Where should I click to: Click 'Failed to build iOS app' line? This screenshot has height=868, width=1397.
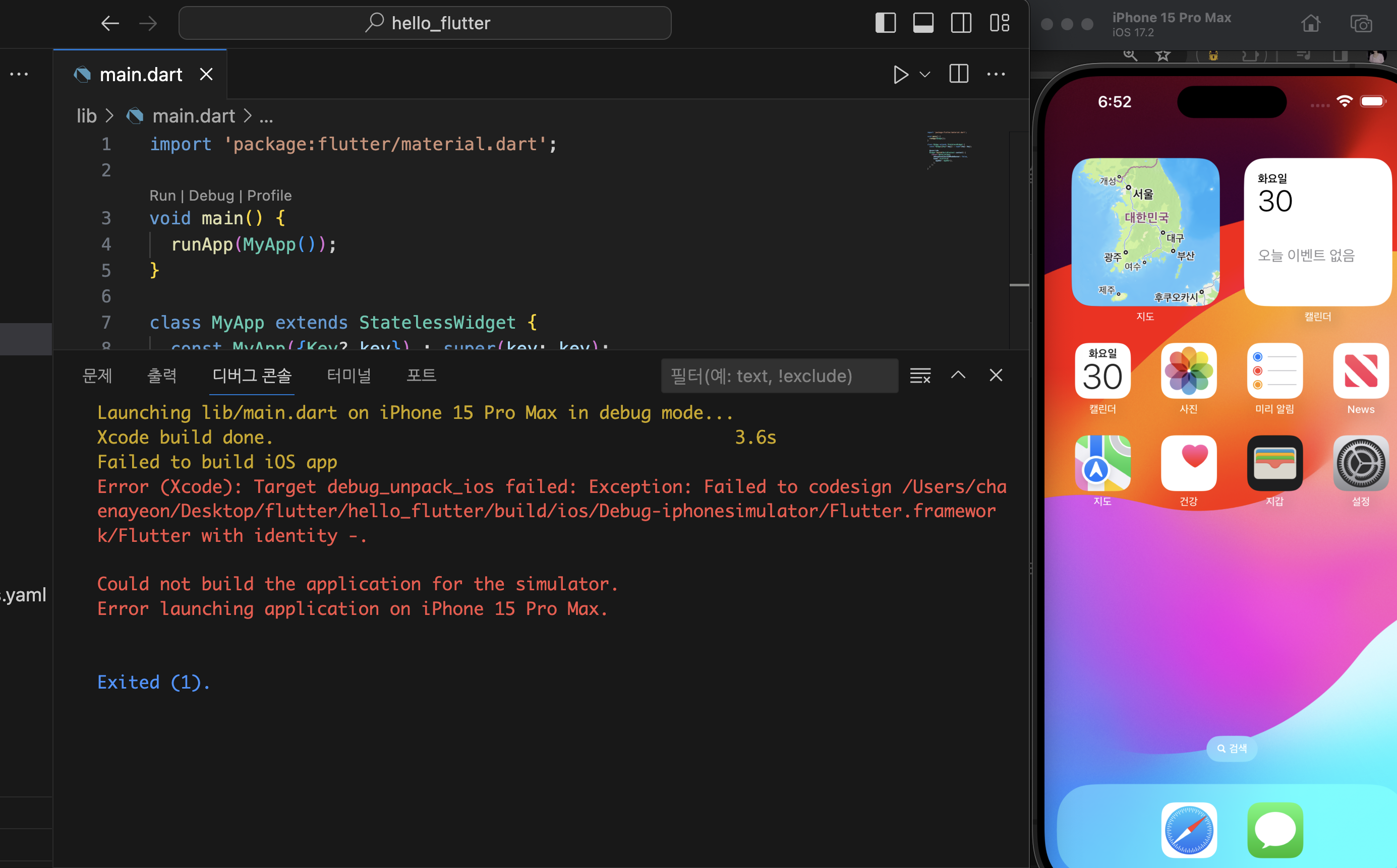click(217, 462)
